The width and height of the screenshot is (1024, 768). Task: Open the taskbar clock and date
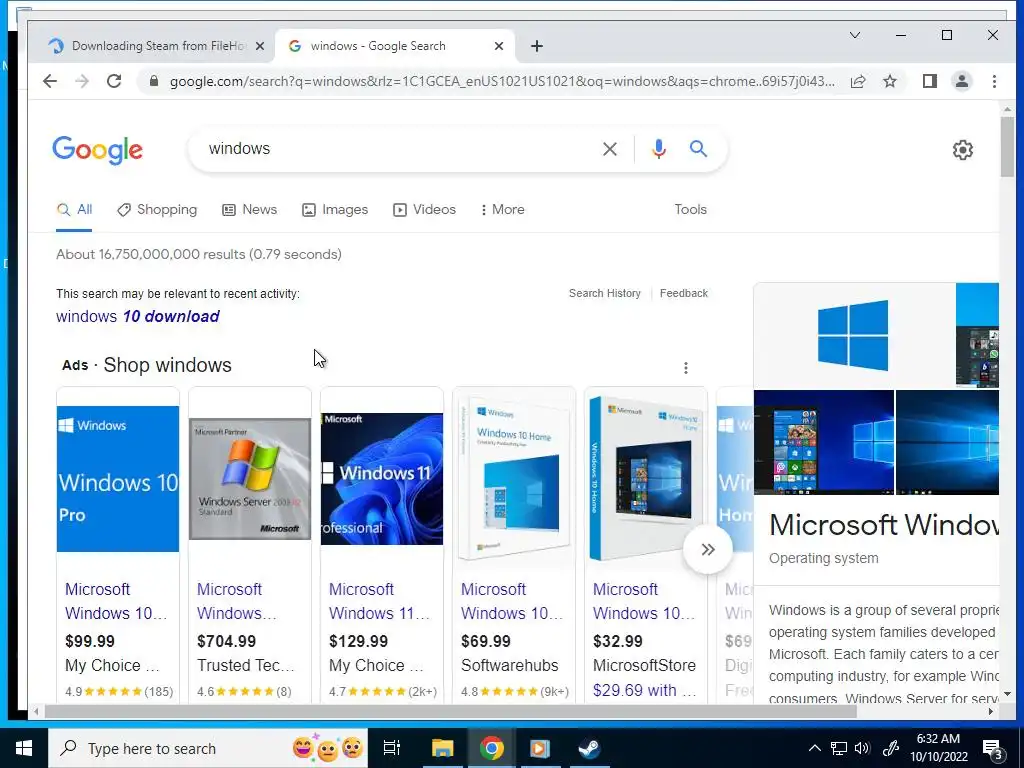pos(938,748)
